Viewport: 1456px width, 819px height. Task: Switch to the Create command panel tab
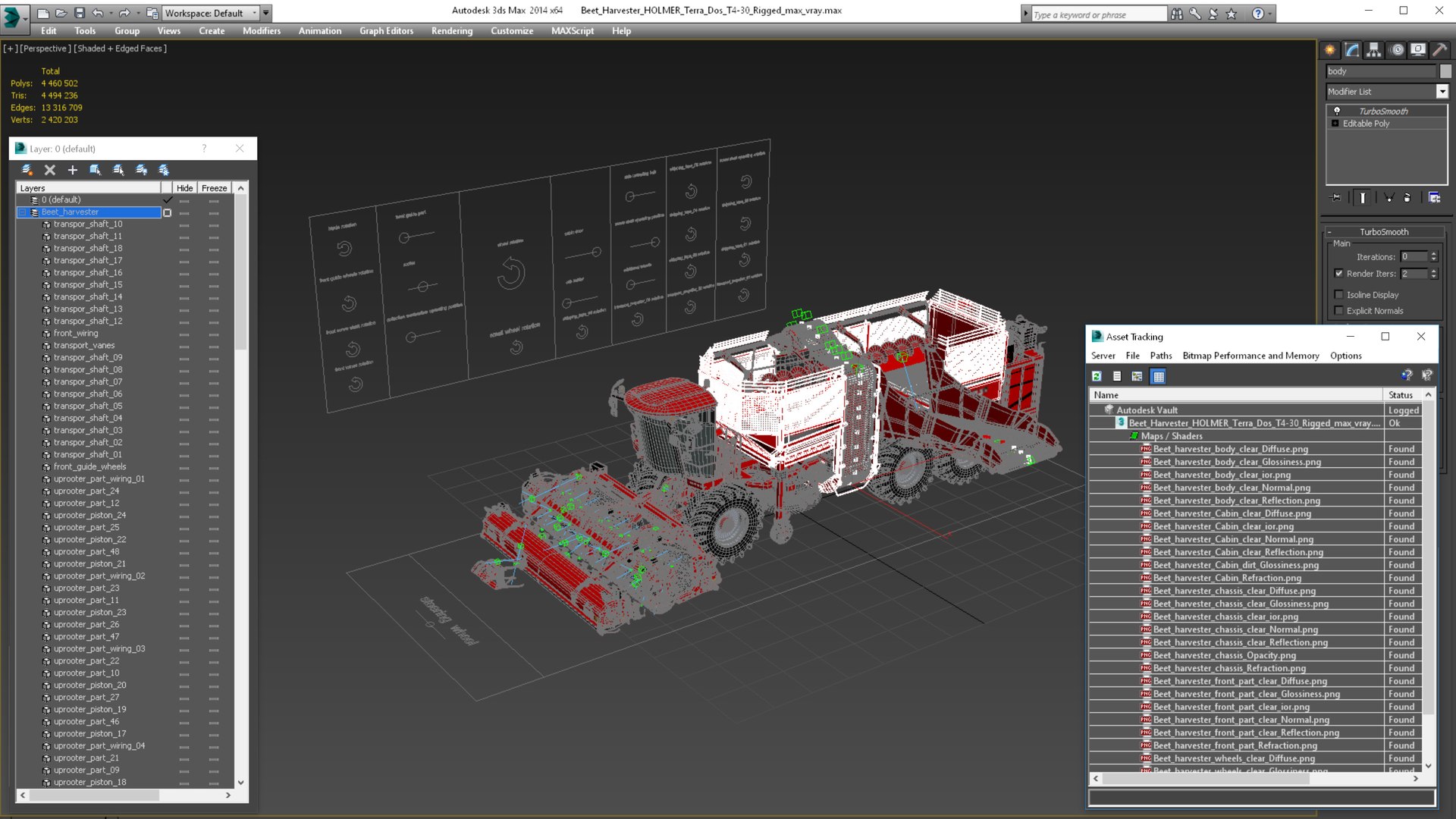tap(1330, 50)
